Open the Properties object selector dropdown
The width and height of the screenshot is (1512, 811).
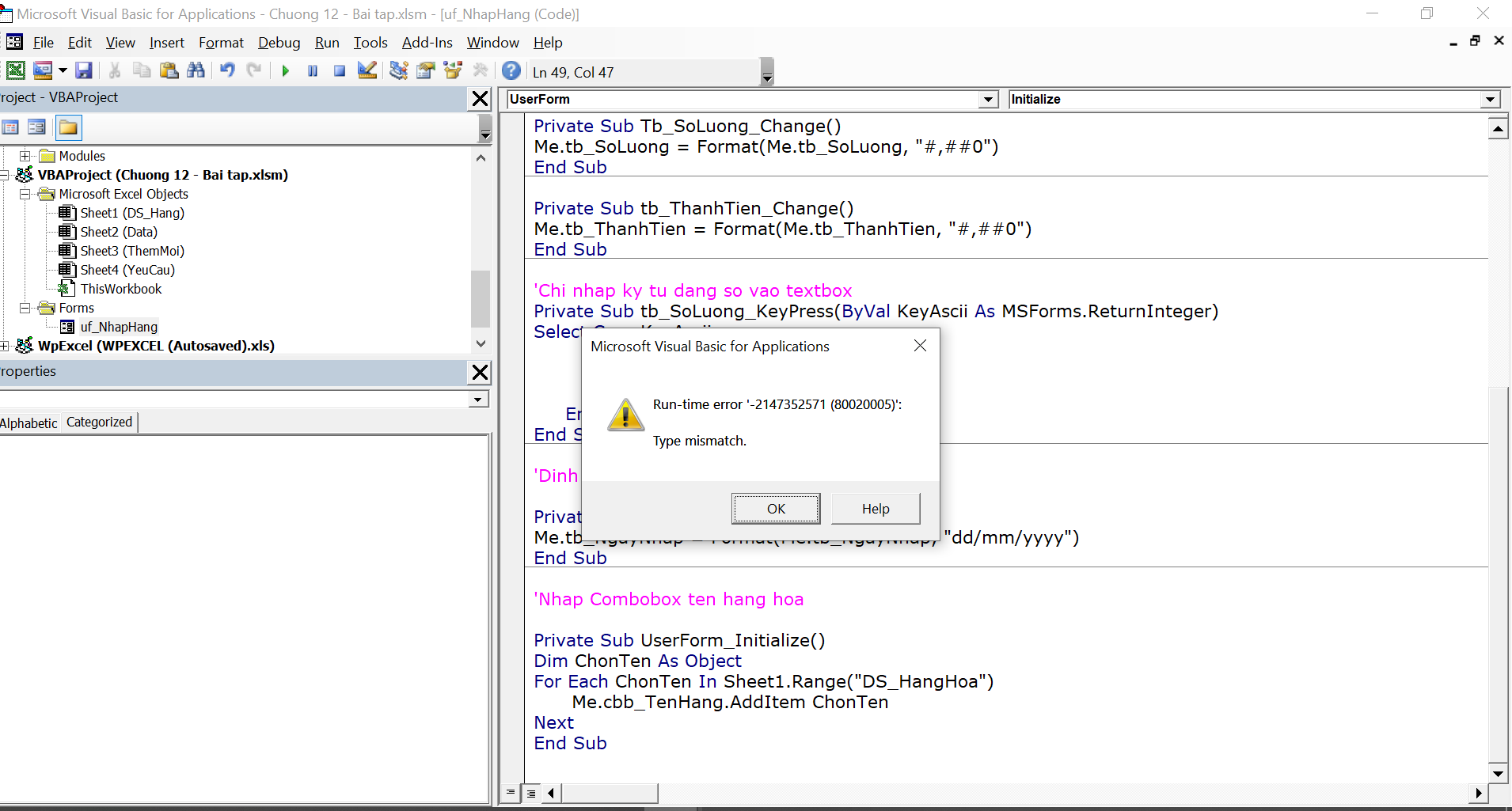(x=478, y=400)
